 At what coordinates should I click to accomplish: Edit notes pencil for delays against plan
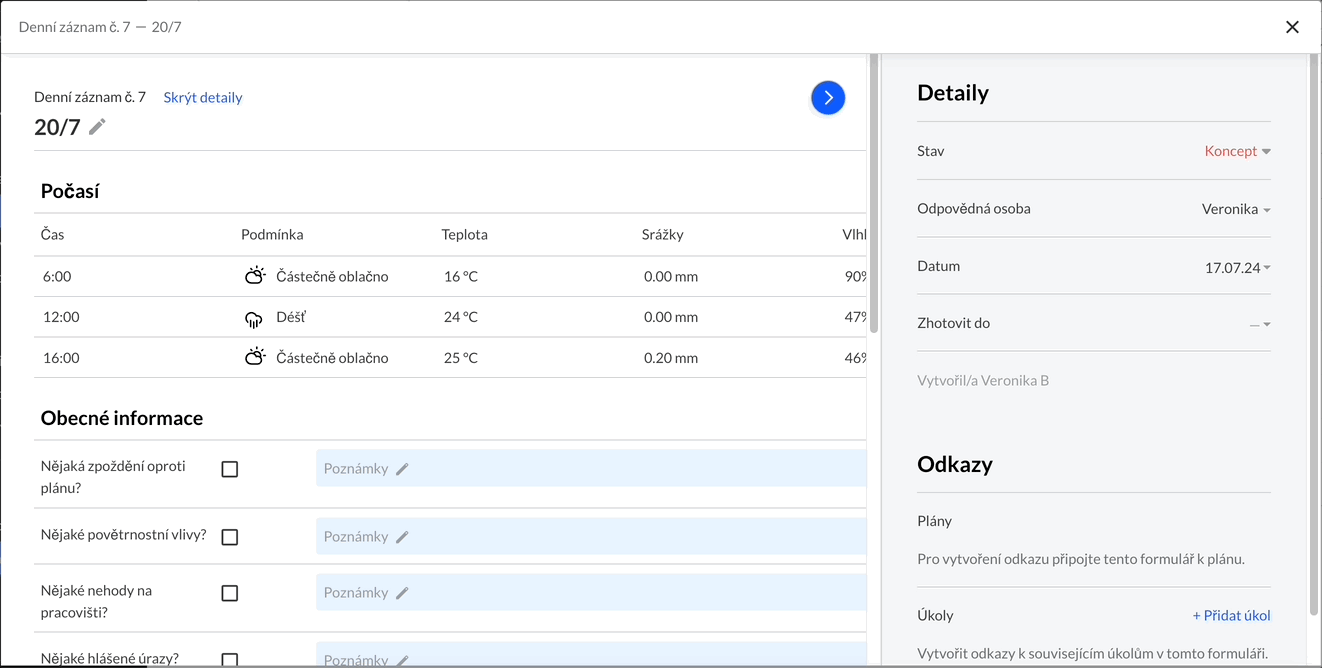point(402,469)
